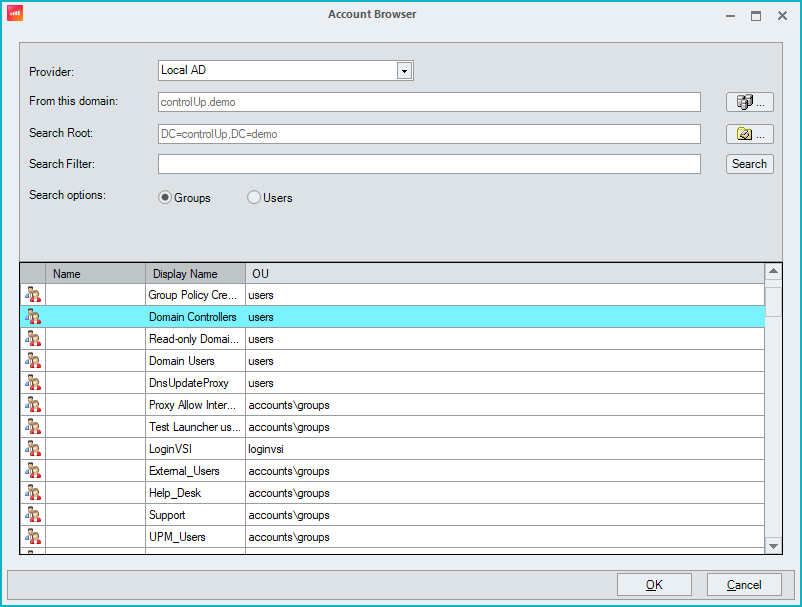Click the Search Root folder browse icon
This screenshot has width=802, height=607.
click(749, 133)
